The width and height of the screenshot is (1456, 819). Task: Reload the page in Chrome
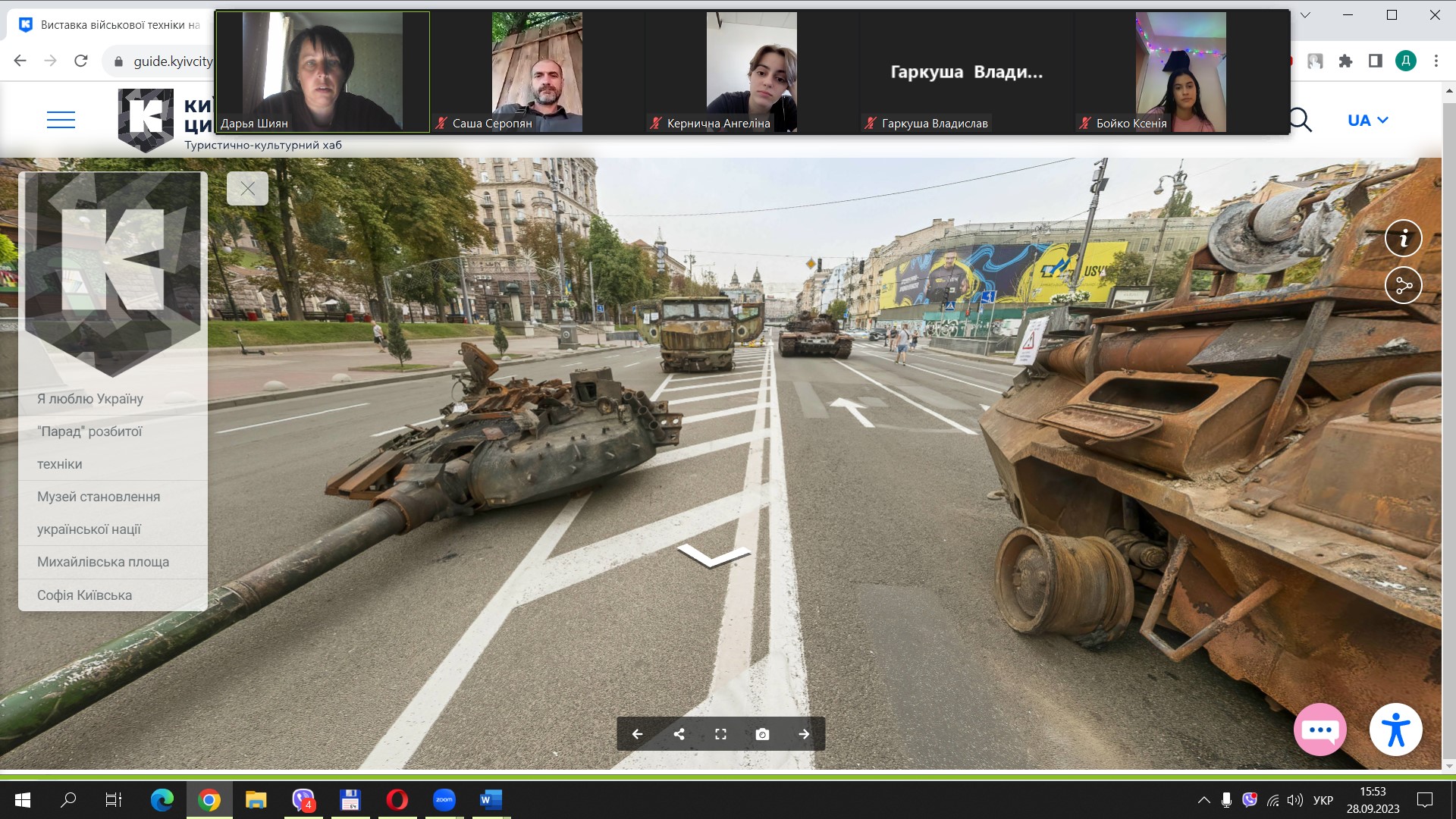point(81,61)
